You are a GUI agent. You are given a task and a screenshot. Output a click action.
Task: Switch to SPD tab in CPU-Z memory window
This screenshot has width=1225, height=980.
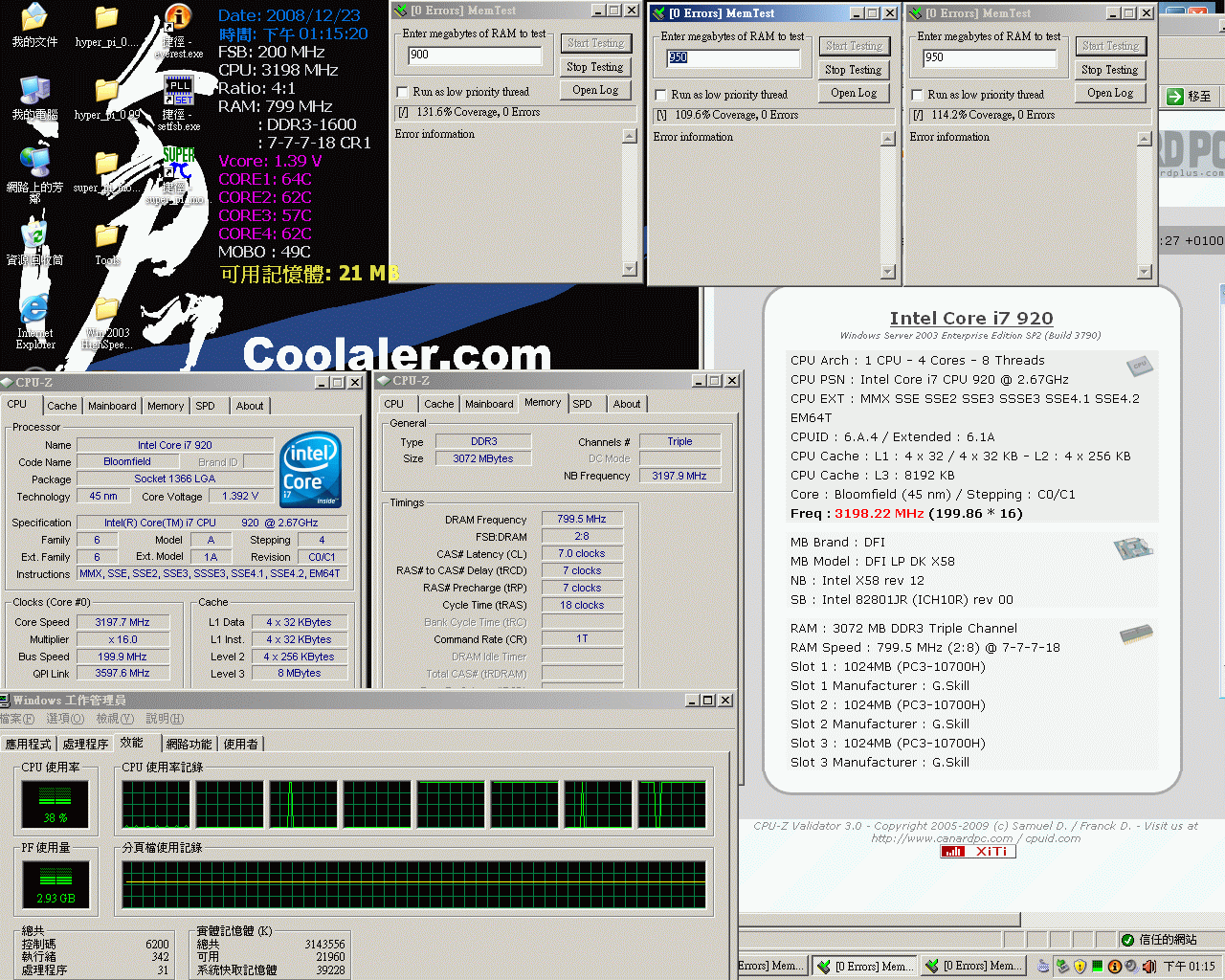click(582, 404)
